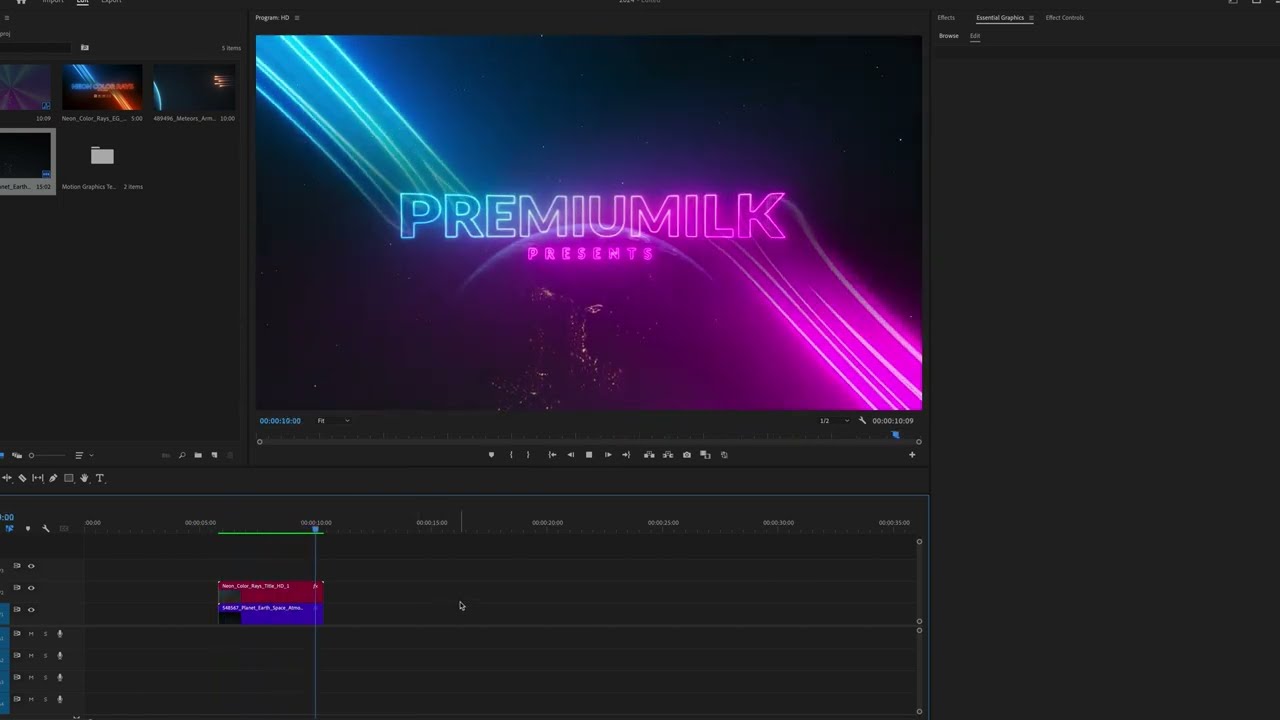The width and height of the screenshot is (1280, 720).
Task: Click the timeline playhead at 00:00:10:00
Action: [x=316, y=529]
